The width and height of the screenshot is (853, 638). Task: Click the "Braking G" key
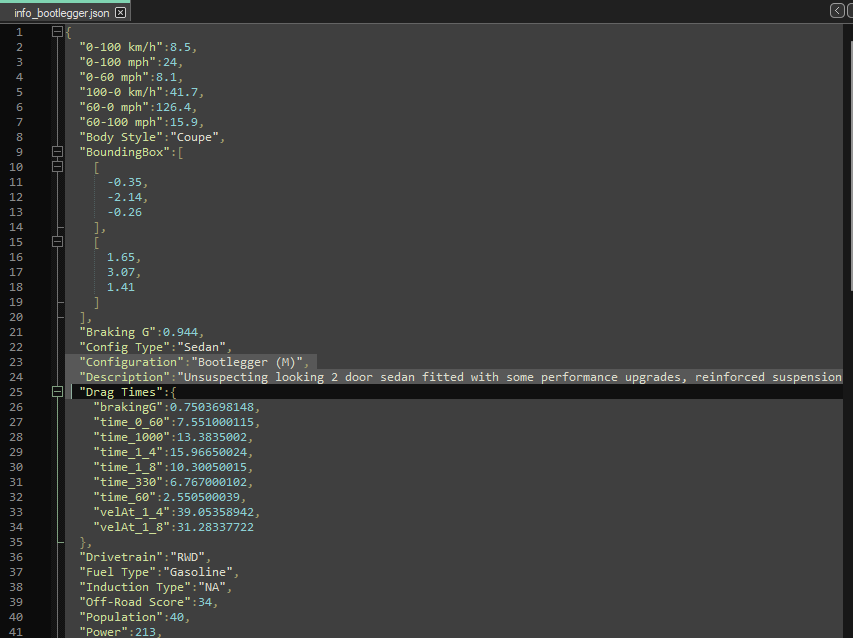point(118,332)
